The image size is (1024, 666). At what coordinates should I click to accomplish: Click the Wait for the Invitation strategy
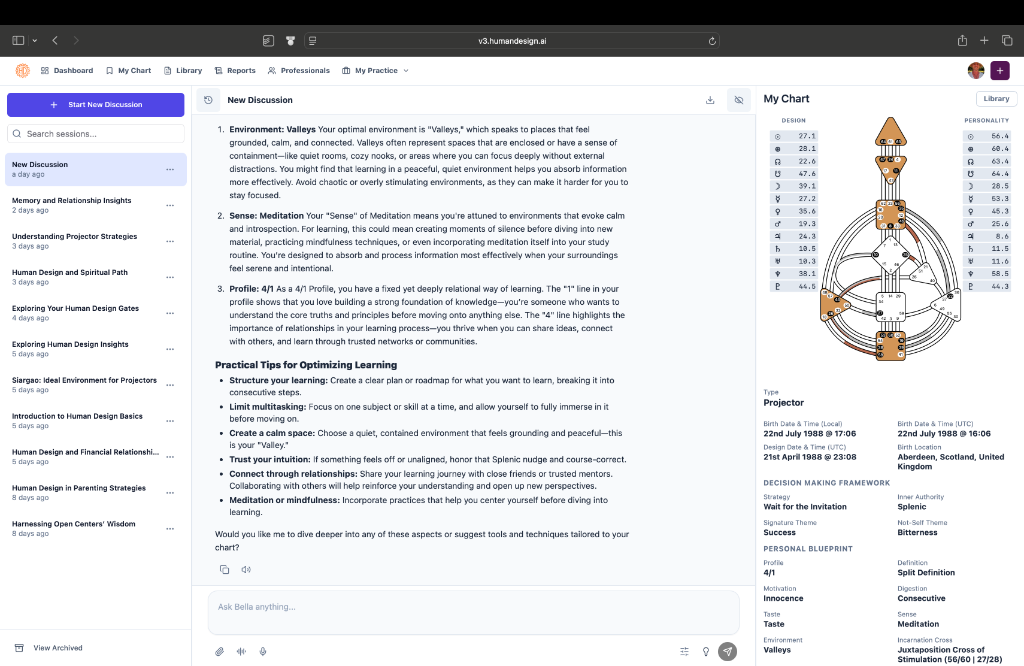click(805, 507)
